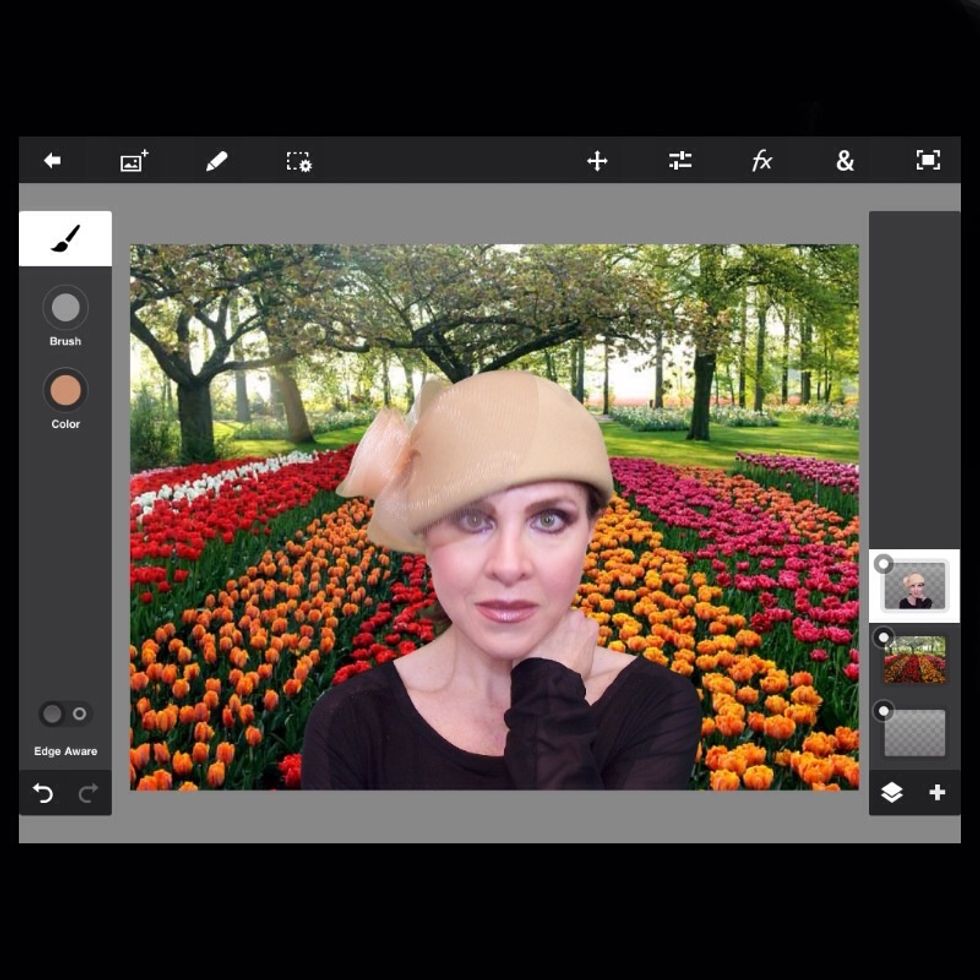Open the ampersand extras menu
The image size is (980, 980).
[845, 161]
